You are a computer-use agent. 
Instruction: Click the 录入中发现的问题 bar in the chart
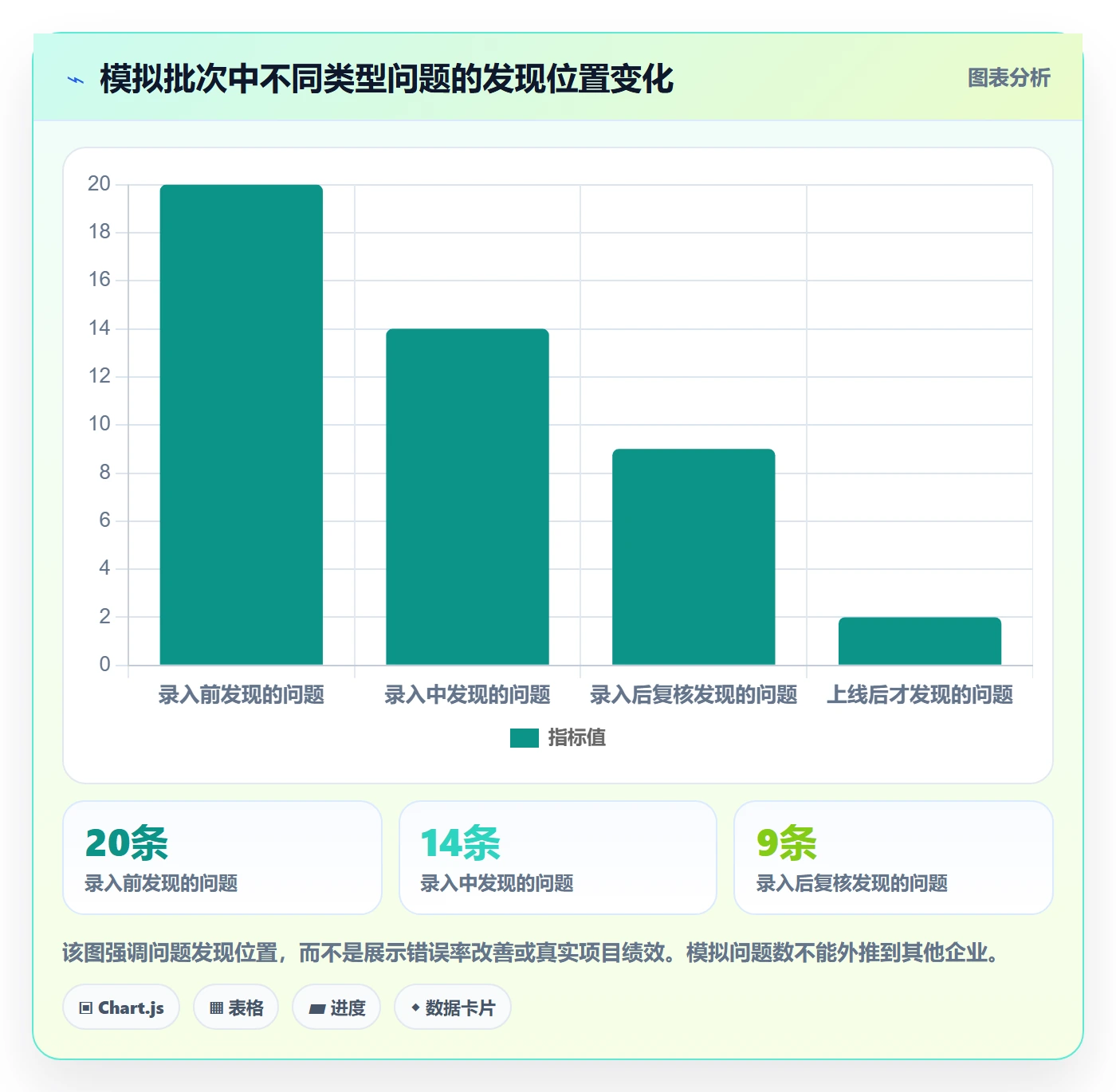468,497
